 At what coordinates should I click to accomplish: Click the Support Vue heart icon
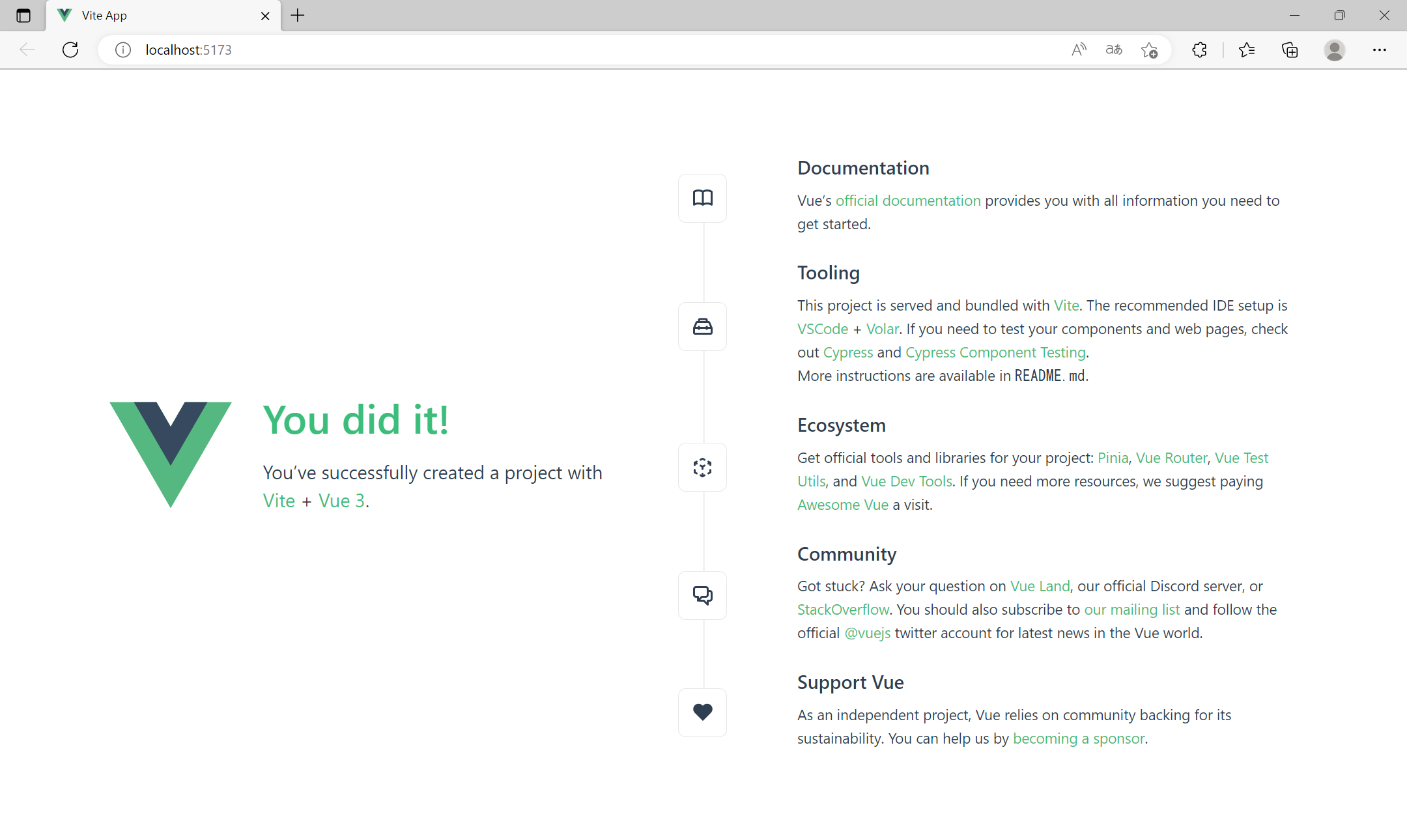[702, 712]
